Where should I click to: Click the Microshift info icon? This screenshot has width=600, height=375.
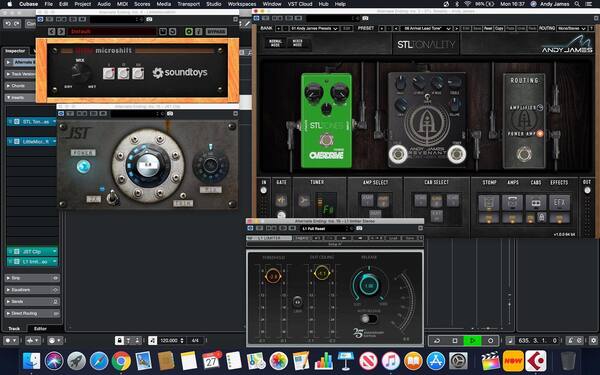(x=198, y=31)
